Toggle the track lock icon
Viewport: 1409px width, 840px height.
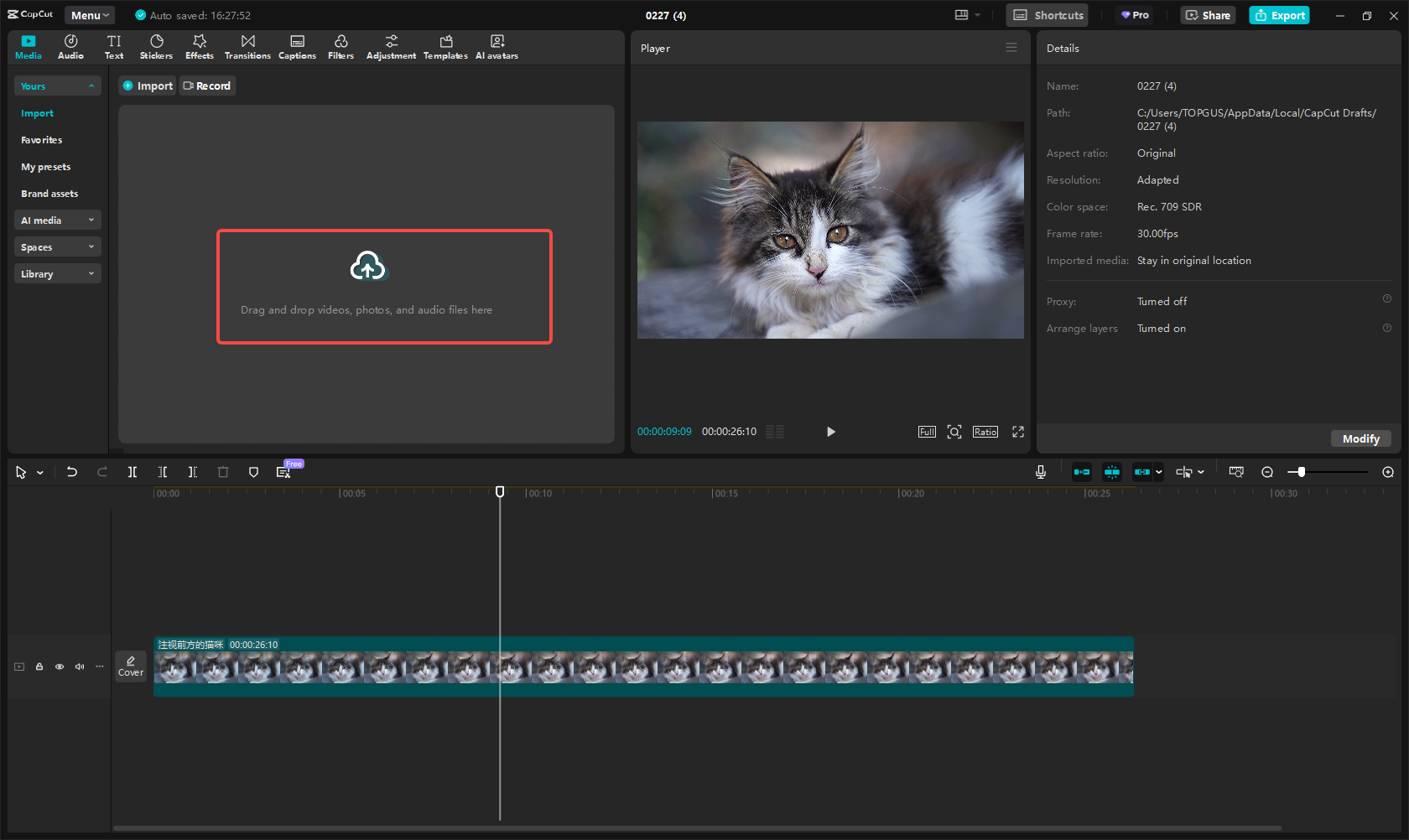39,666
